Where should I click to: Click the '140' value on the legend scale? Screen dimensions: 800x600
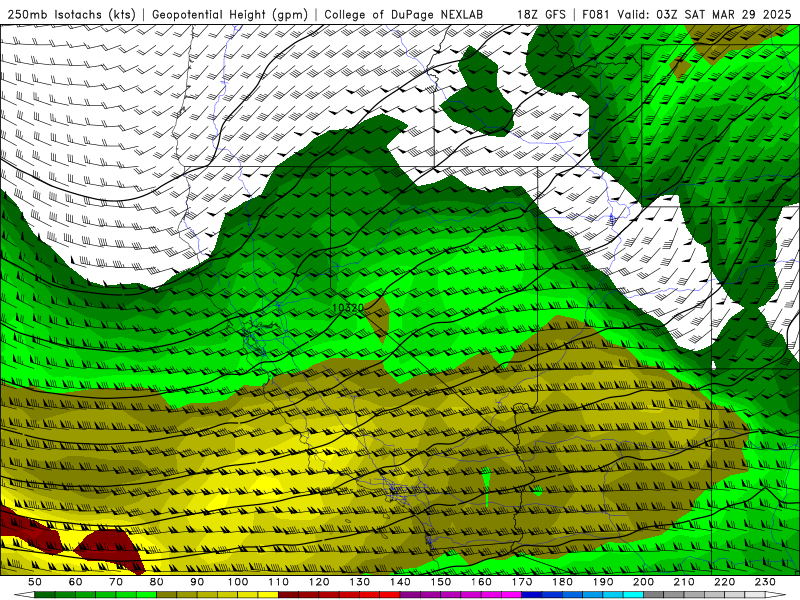[x=400, y=582]
